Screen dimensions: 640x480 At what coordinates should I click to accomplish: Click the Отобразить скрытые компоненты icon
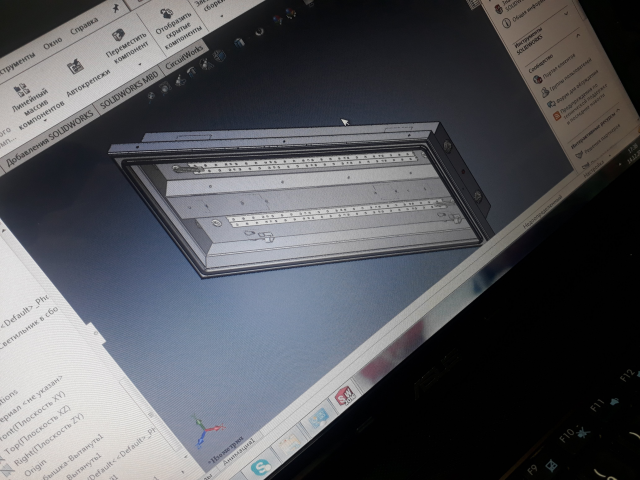click(166, 13)
